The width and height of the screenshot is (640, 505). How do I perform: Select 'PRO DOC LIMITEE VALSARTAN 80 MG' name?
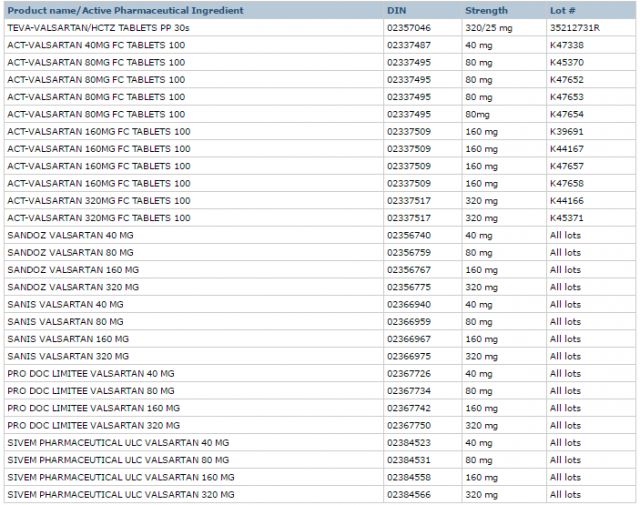click(x=91, y=391)
